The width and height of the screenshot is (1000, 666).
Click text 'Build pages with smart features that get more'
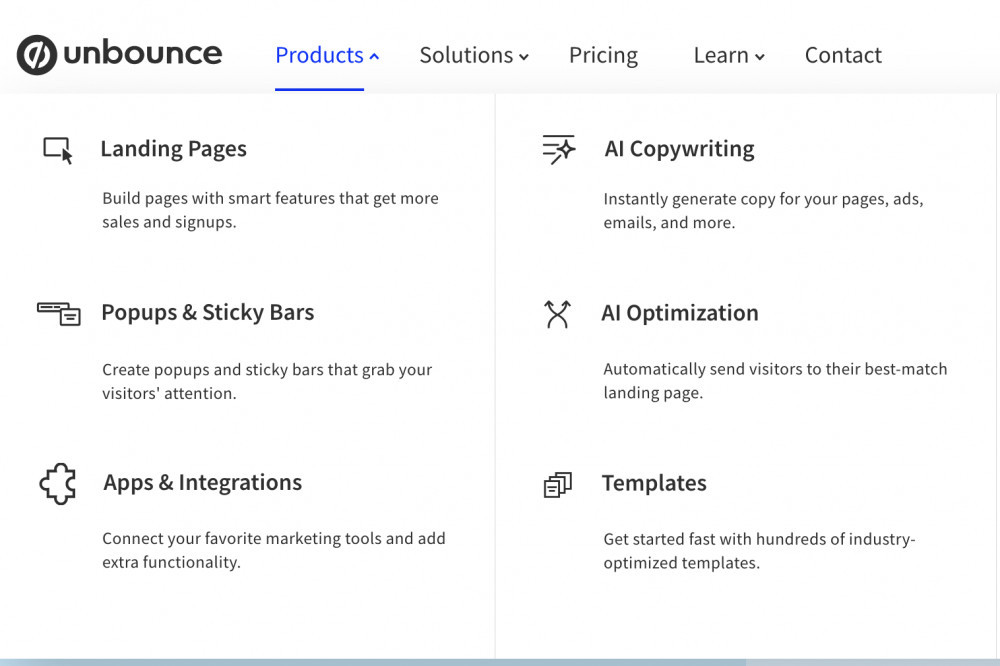tap(270, 198)
